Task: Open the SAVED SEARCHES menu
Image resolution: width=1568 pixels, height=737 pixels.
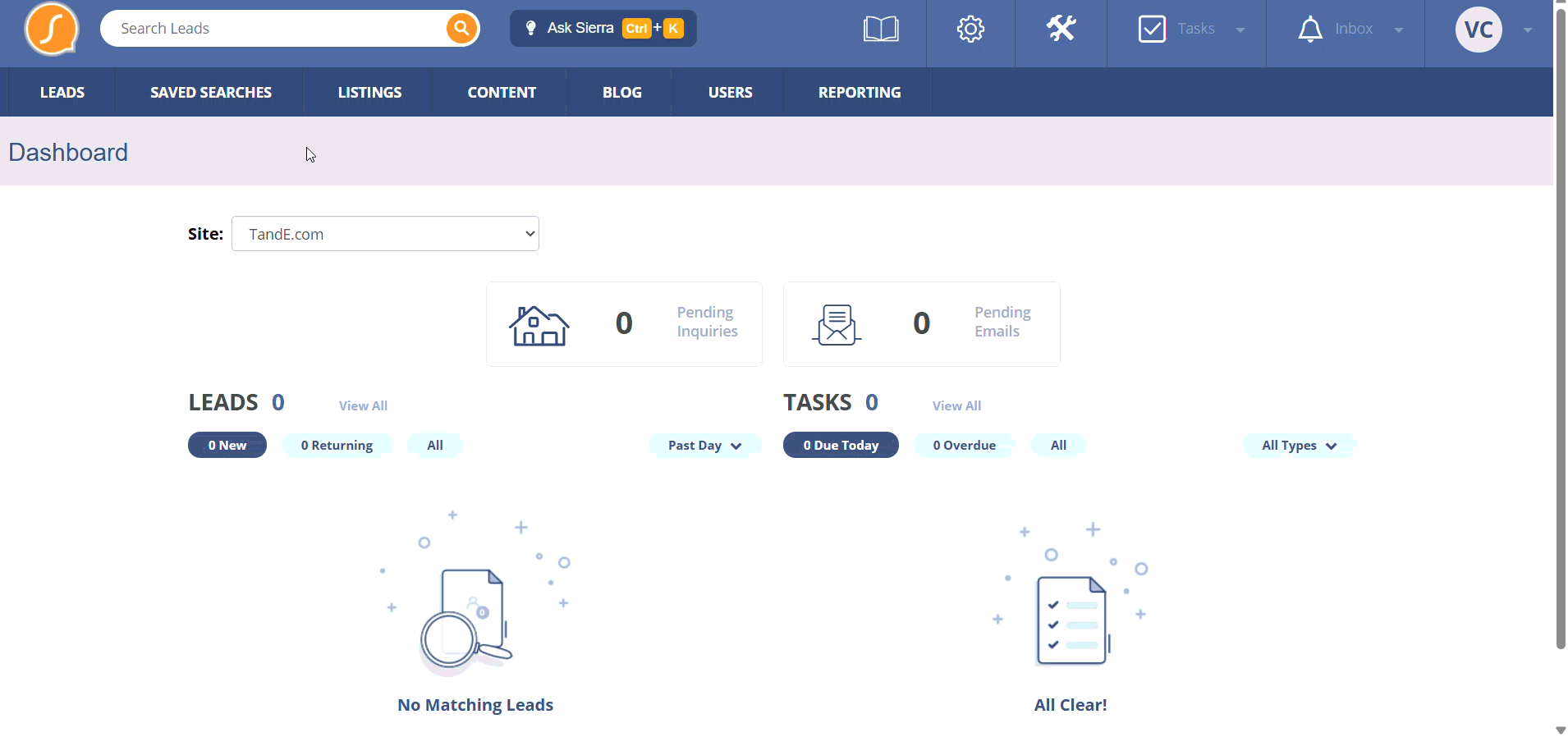Action: 211,93
